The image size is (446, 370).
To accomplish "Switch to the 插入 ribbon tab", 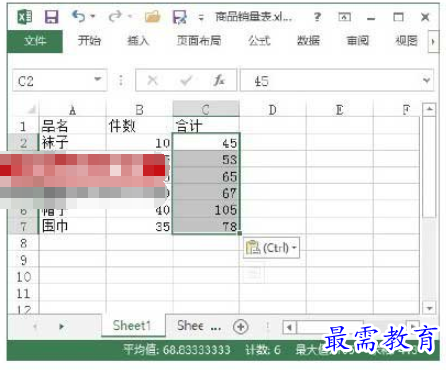I will 138,41.
